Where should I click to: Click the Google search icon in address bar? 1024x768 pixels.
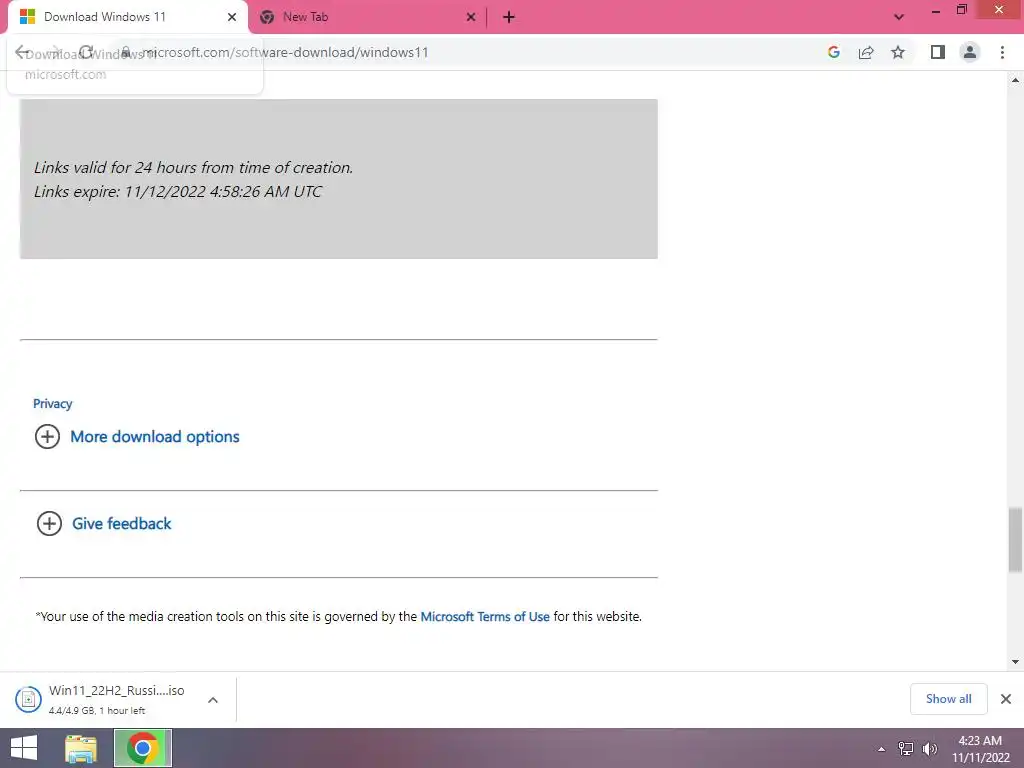(x=833, y=52)
